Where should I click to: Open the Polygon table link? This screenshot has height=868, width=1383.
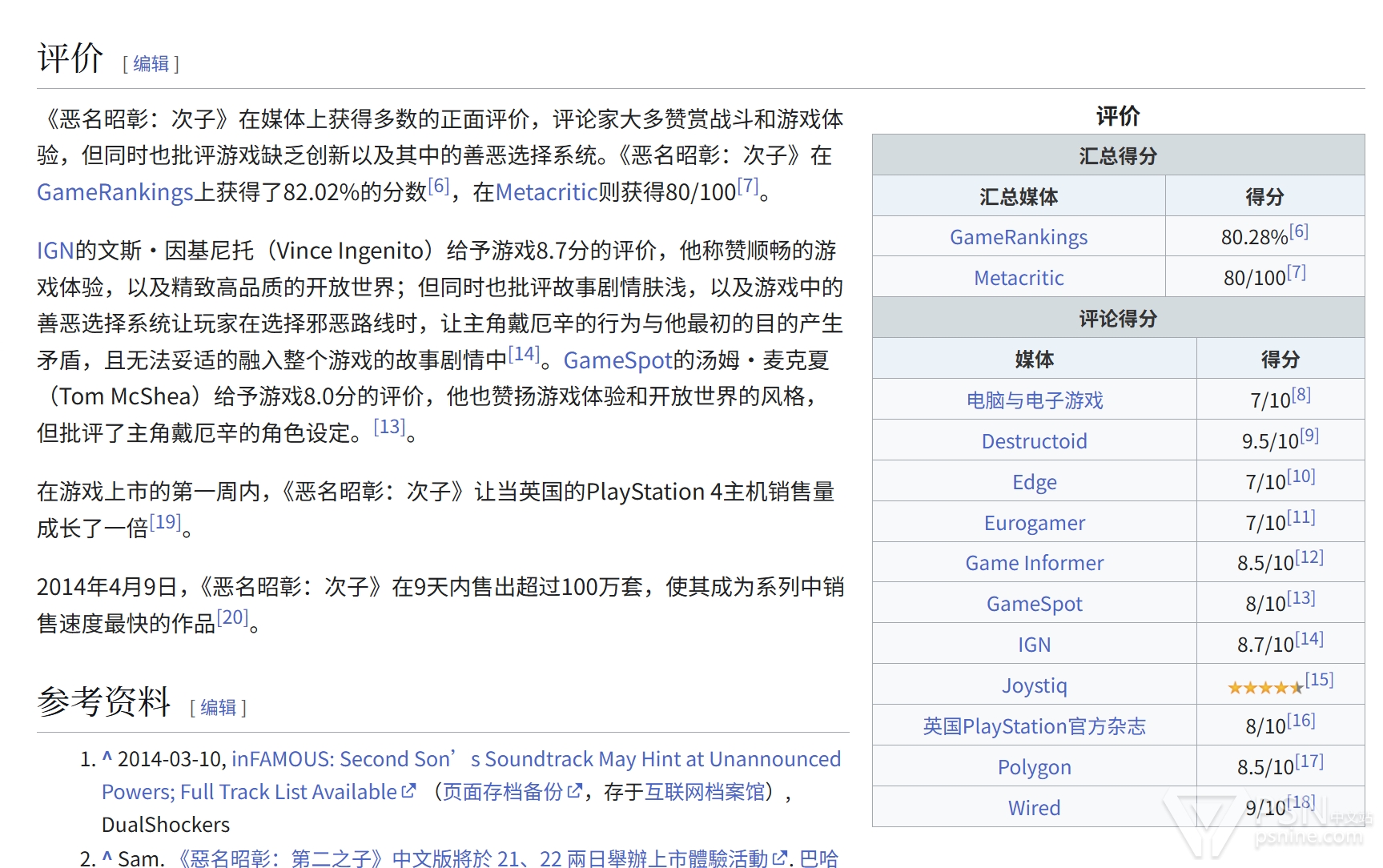[x=1034, y=767]
